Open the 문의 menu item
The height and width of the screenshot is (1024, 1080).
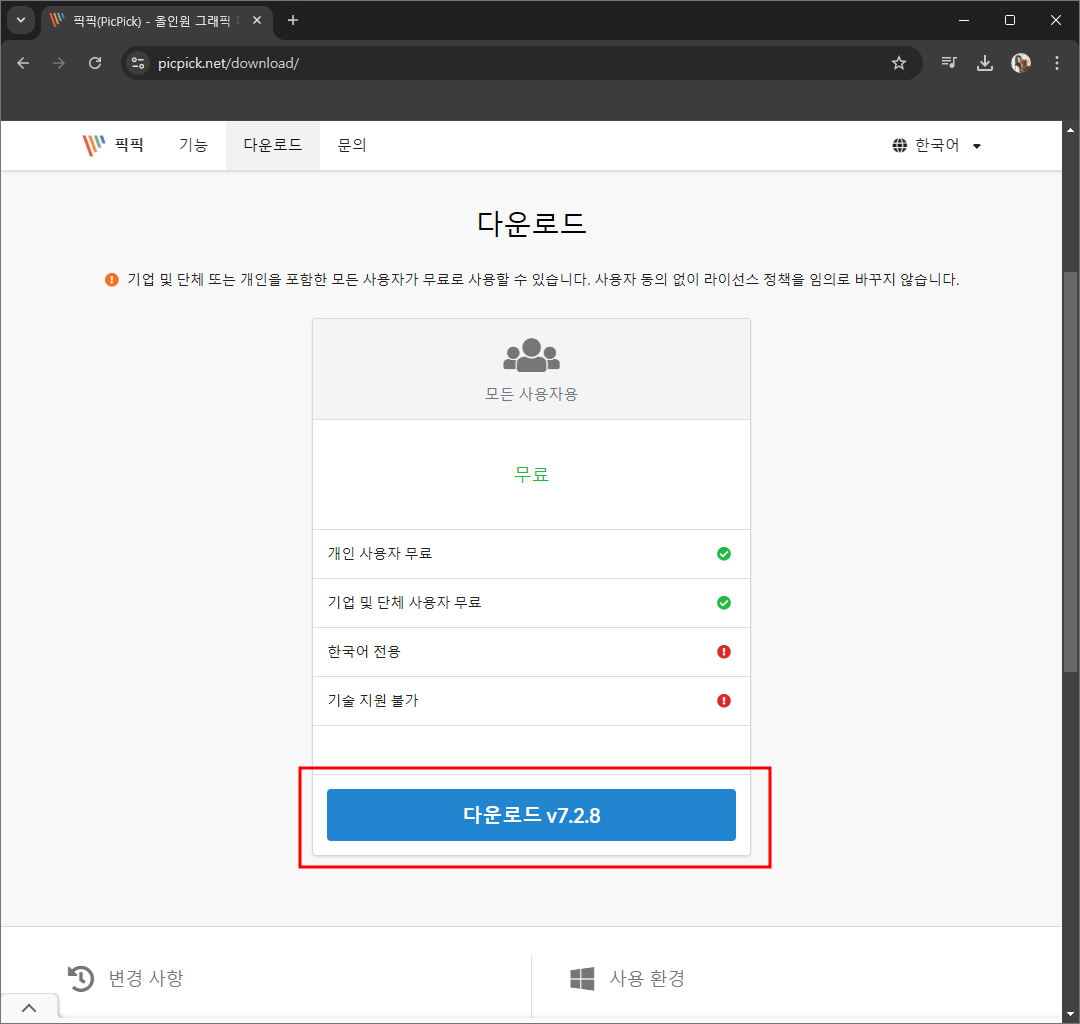click(x=352, y=145)
